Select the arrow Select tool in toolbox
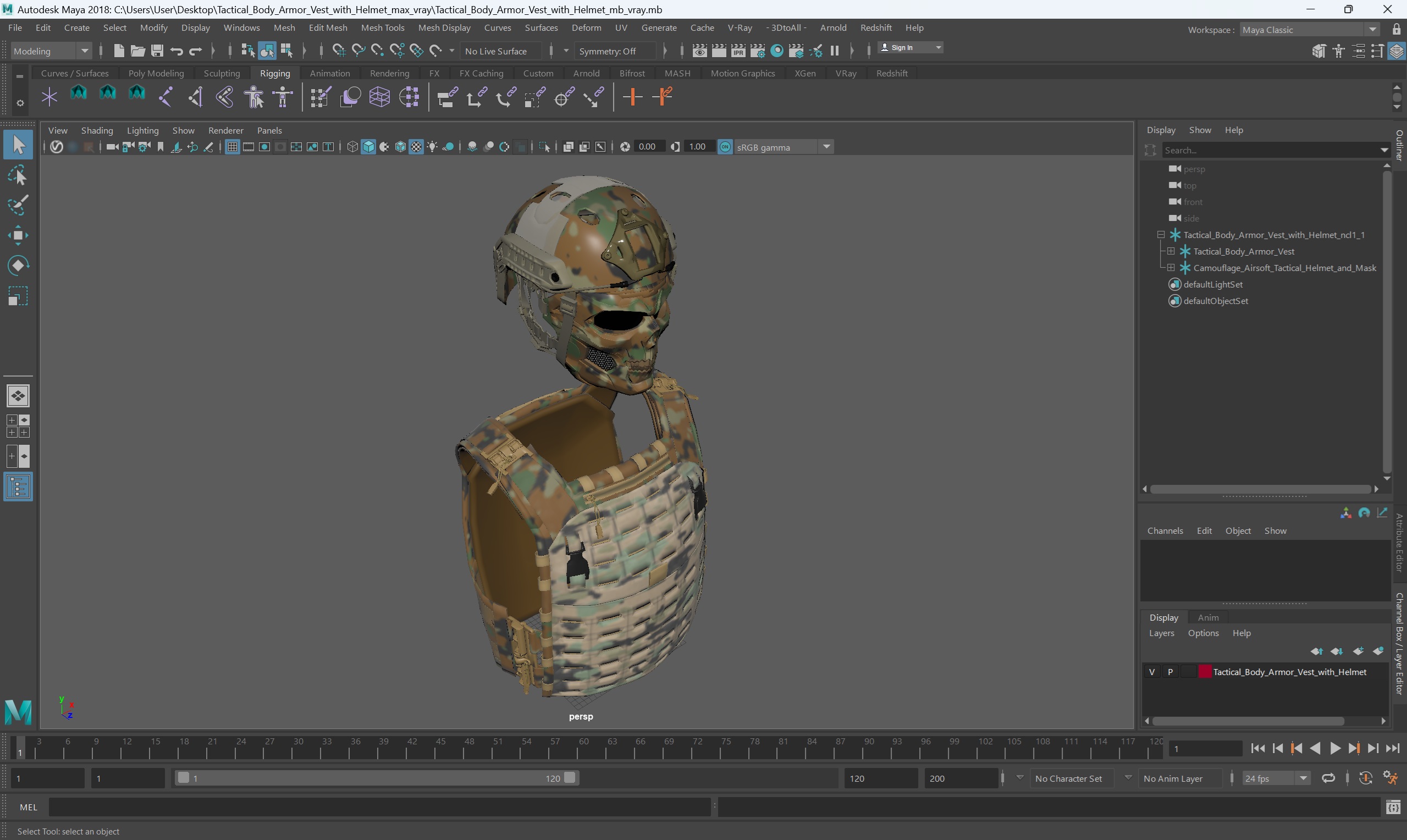Viewport: 1407px width, 840px height. 18,145
